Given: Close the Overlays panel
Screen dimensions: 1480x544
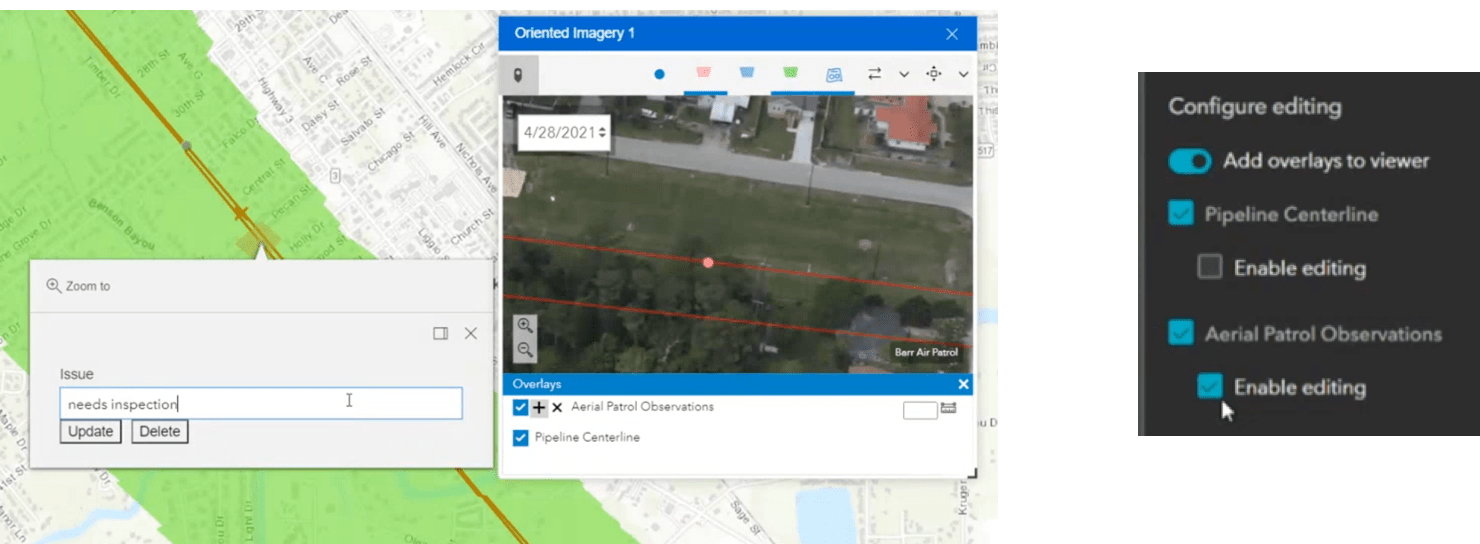Looking at the screenshot, I should pos(963,384).
